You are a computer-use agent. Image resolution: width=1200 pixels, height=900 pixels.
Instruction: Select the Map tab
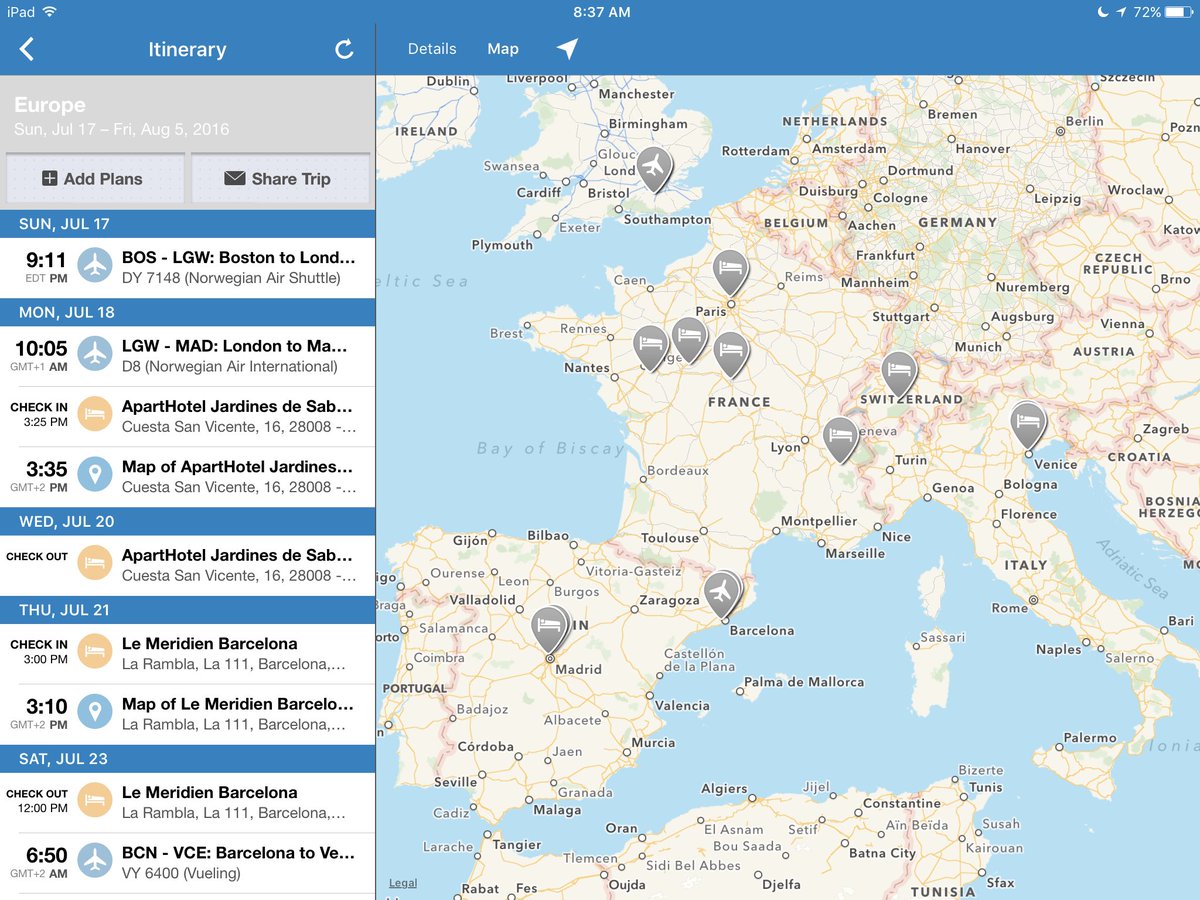503,49
